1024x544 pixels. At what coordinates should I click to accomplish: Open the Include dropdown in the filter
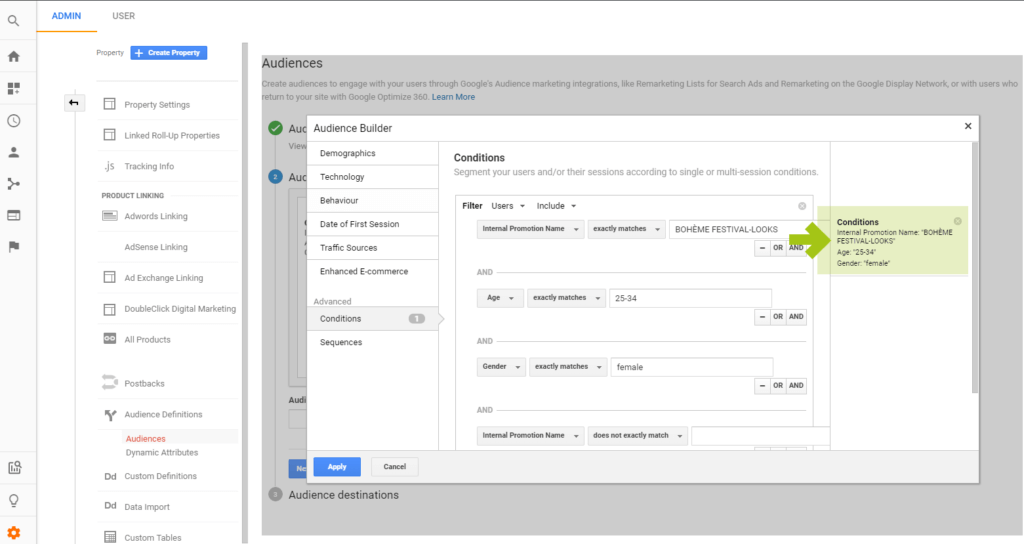pos(556,206)
